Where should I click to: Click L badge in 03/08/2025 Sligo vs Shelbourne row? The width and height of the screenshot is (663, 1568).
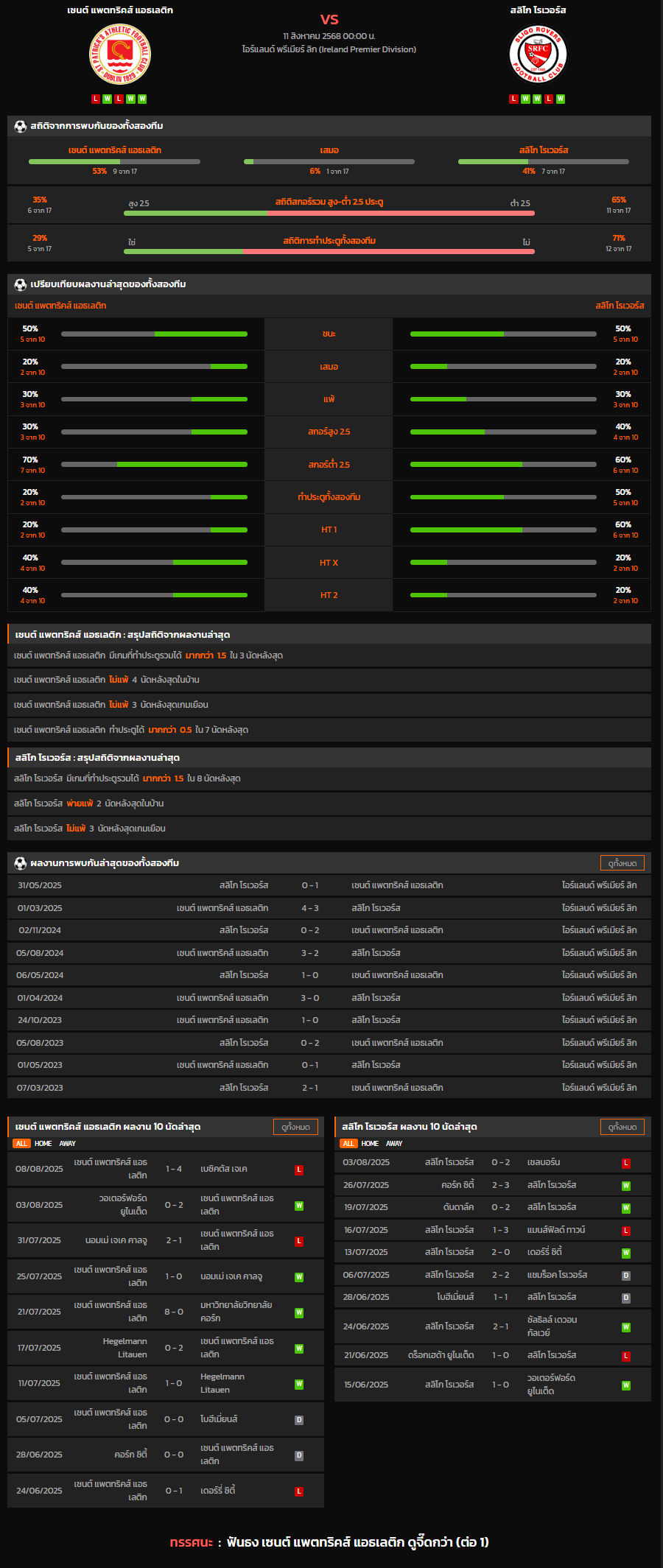coord(626,1164)
